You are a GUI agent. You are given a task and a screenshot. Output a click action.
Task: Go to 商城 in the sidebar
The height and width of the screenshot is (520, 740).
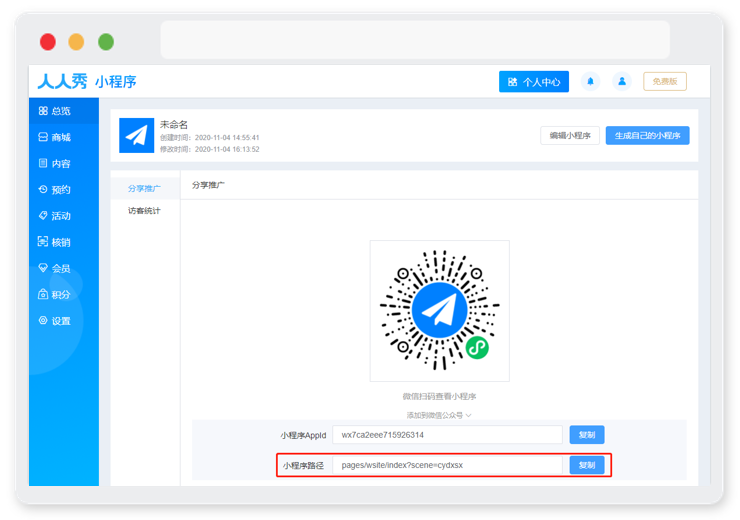[x=64, y=137]
